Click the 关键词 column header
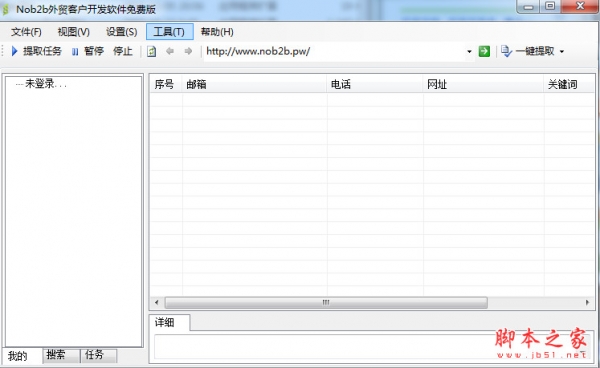 pos(569,84)
